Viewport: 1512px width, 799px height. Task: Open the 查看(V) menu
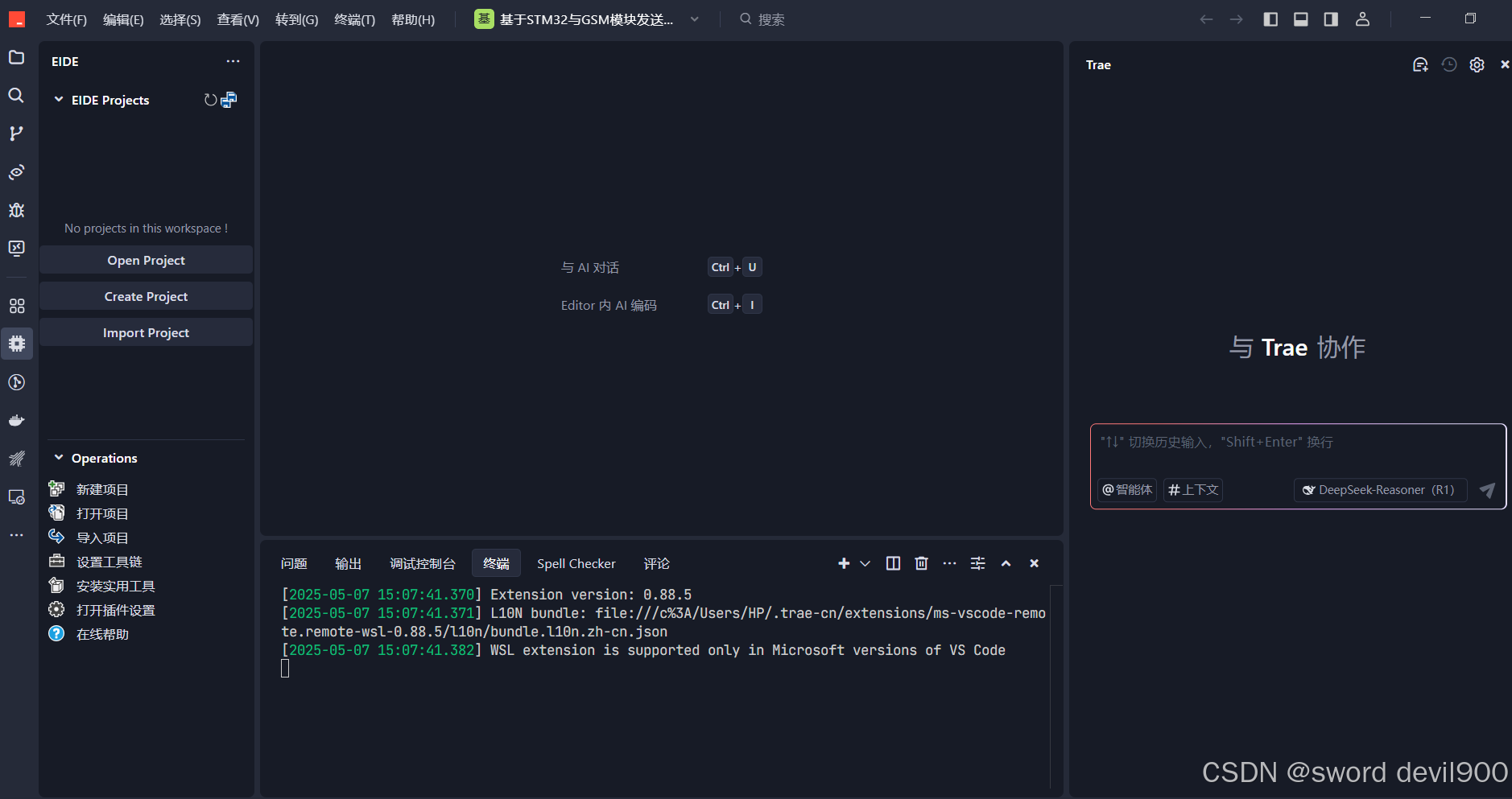[238, 19]
